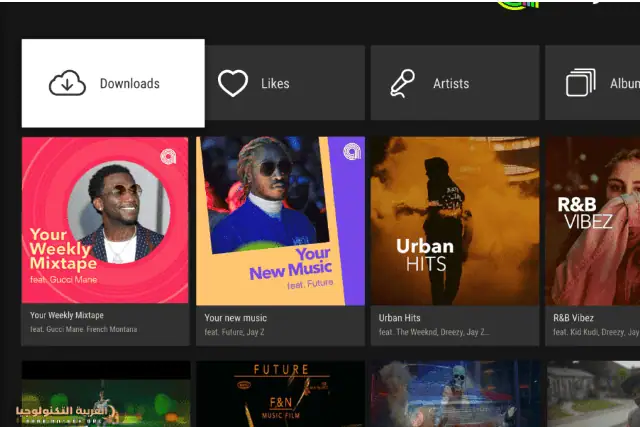Open Your Weekly Mixtape cover art
This screenshot has width=640, height=427.
click(x=105, y=220)
